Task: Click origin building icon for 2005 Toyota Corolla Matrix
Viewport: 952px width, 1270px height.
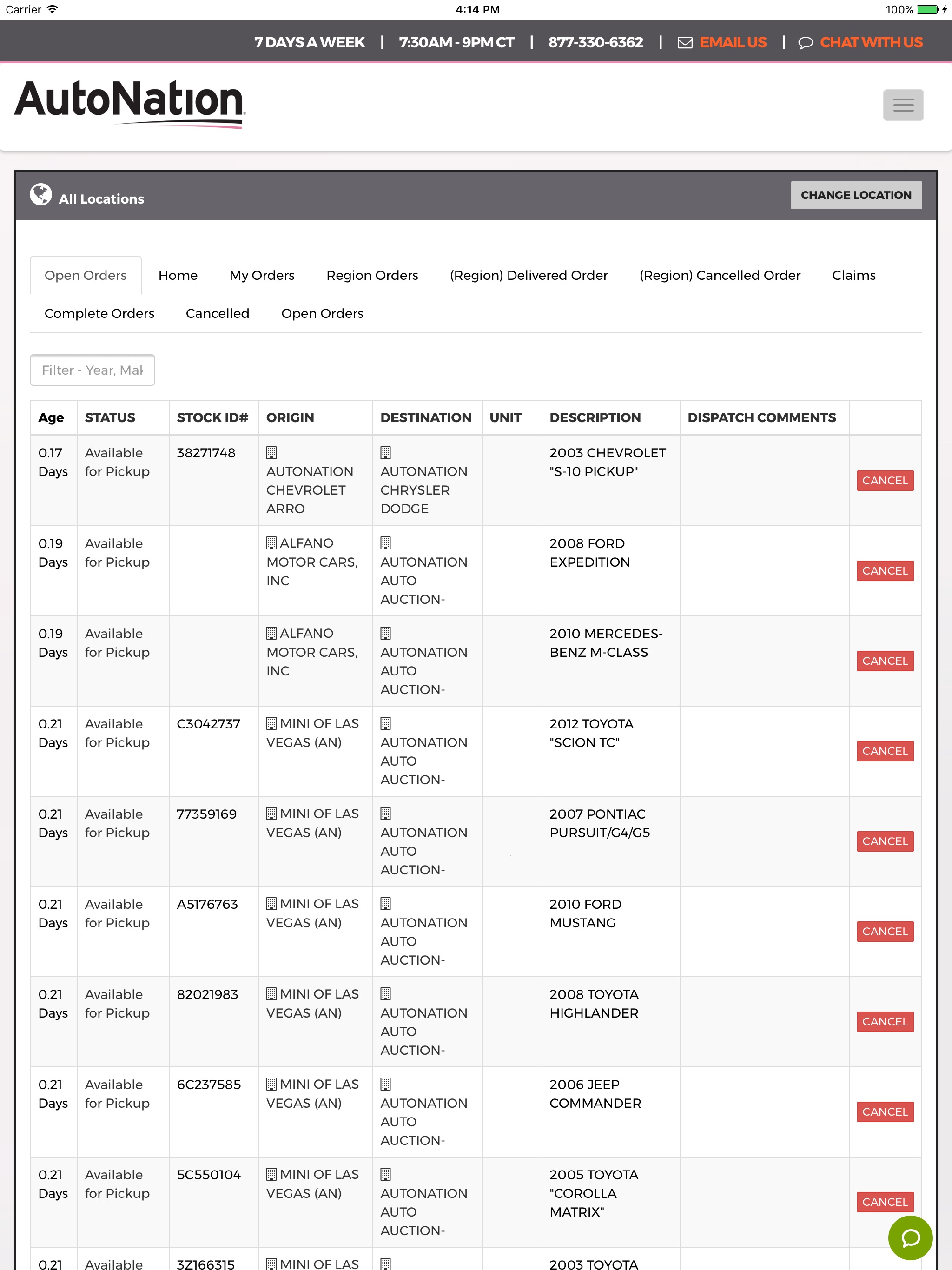Action: pos(271,1174)
